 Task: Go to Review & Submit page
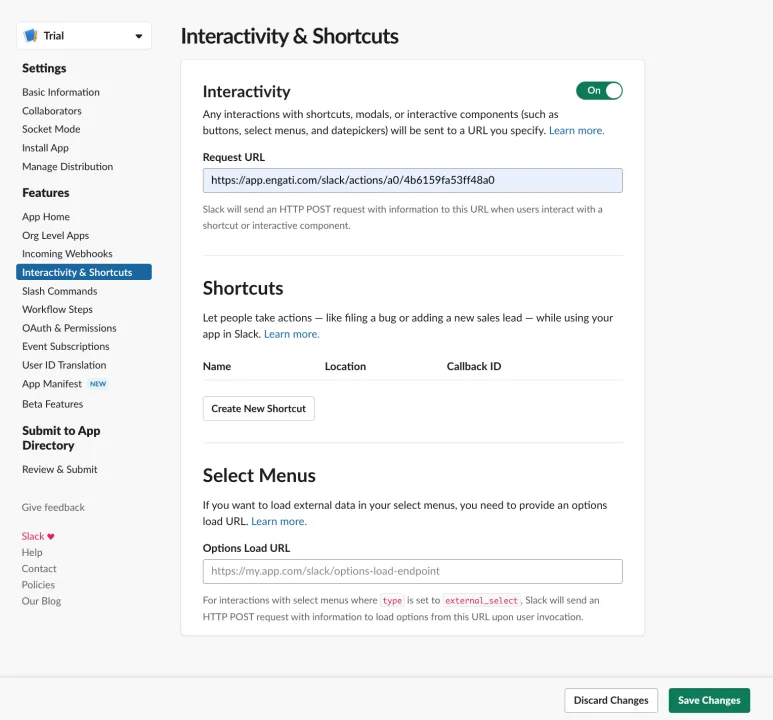pos(60,469)
